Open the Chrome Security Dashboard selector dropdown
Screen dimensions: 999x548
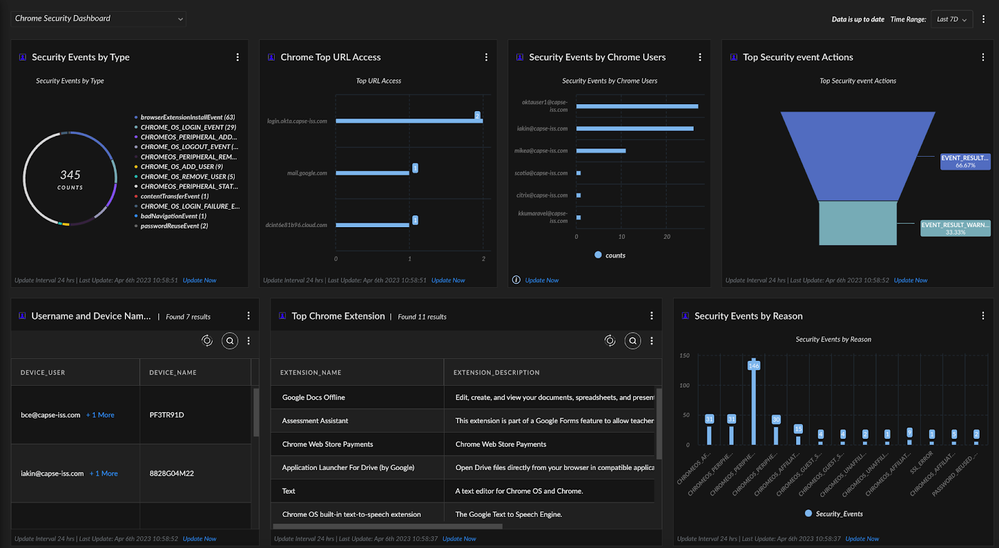pos(98,18)
